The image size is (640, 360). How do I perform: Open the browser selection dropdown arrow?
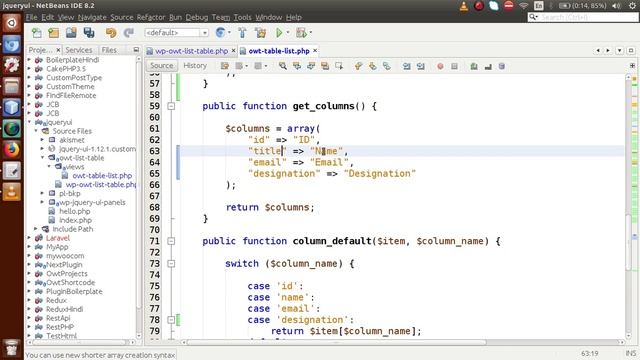tap(229, 33)
